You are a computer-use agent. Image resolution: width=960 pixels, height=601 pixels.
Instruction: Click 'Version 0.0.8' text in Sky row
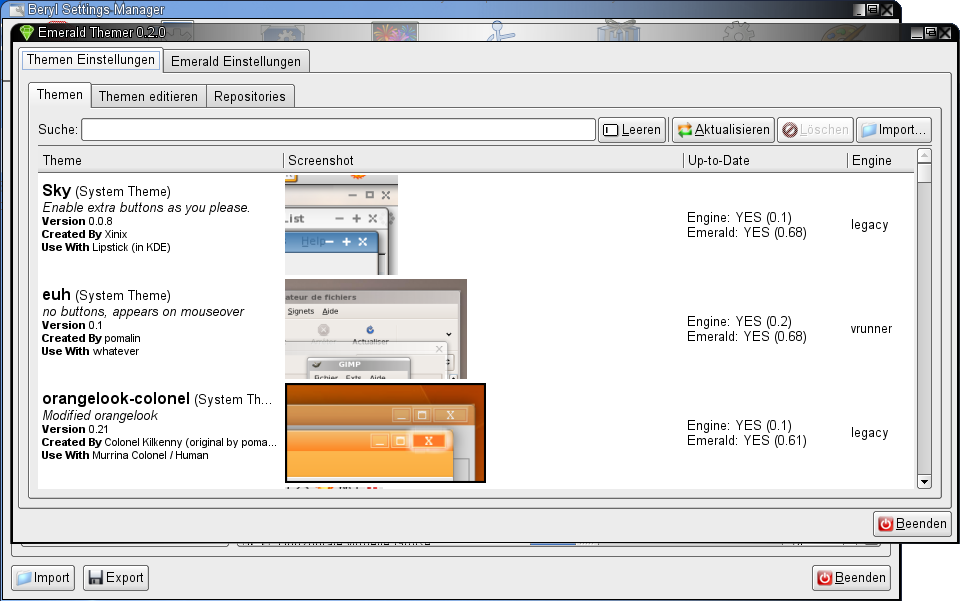click(77, 222)
